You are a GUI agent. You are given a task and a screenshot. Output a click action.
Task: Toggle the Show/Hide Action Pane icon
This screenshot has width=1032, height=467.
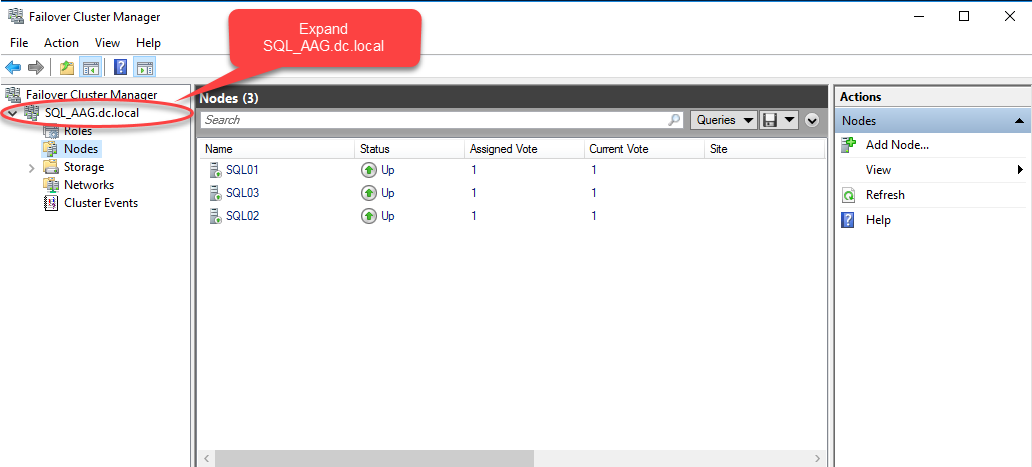[145, 67]
